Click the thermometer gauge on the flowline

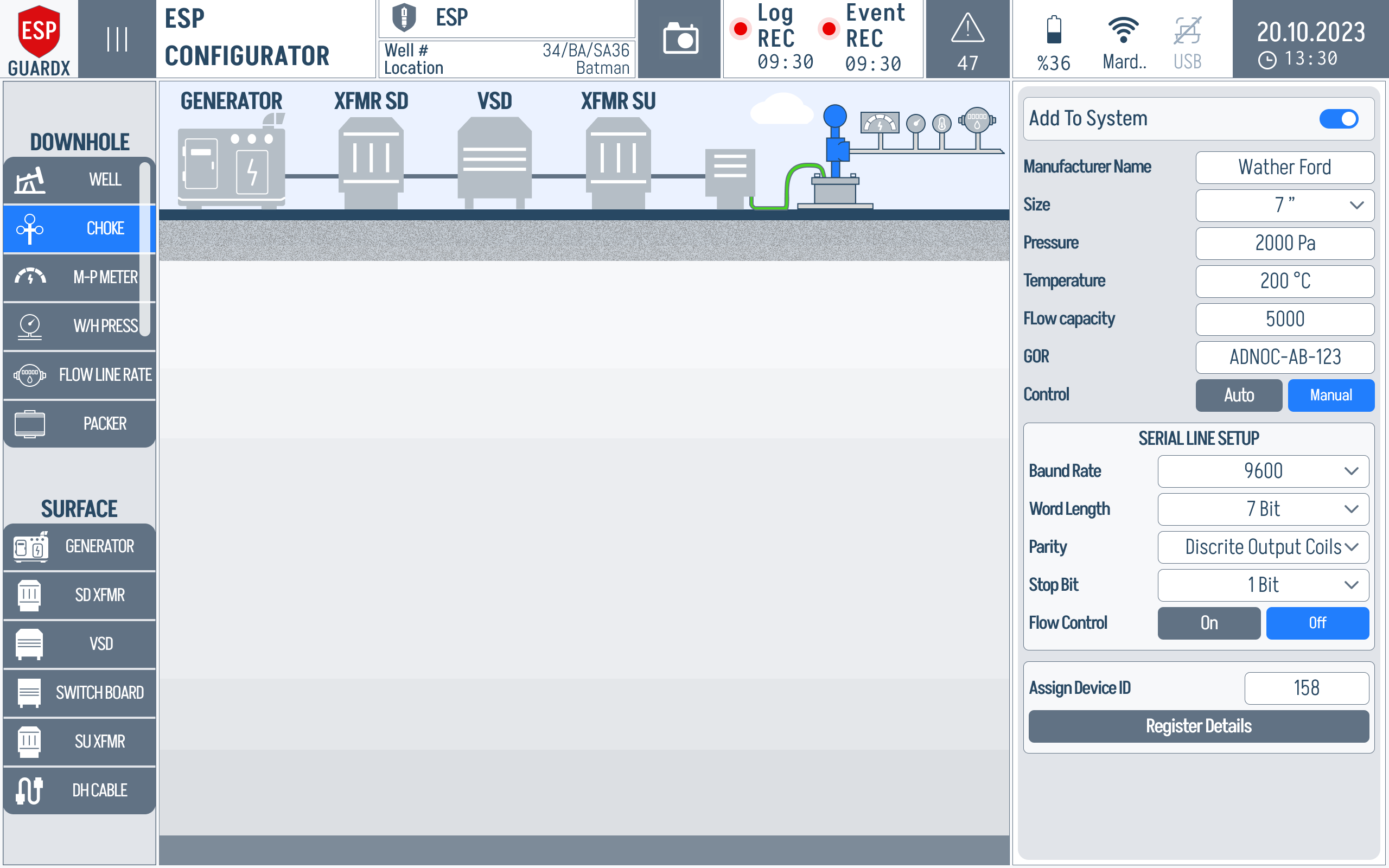point(941,123)
